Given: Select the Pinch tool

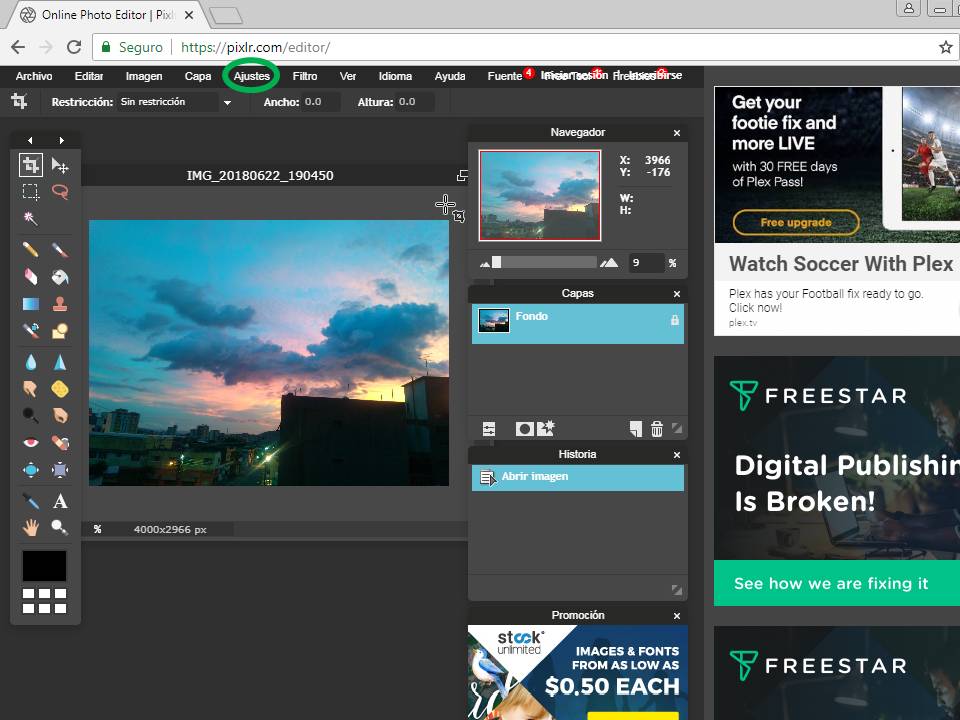Looking at the screenshot, I should point(59,470).
